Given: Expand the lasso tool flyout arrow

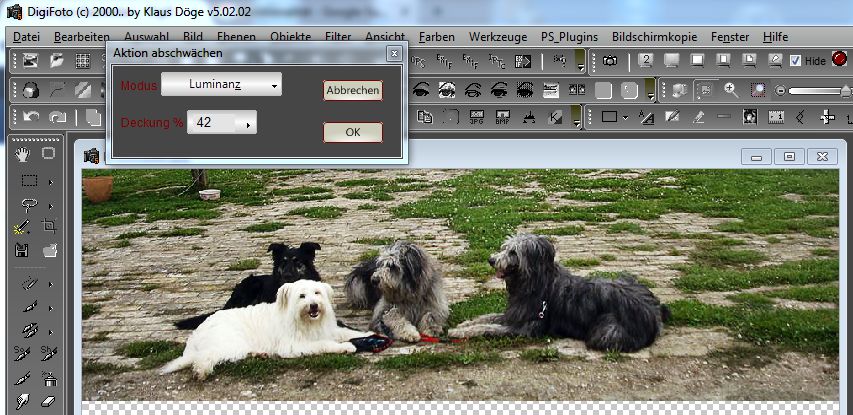Looking at the screenshot, I should coord(50,204).
